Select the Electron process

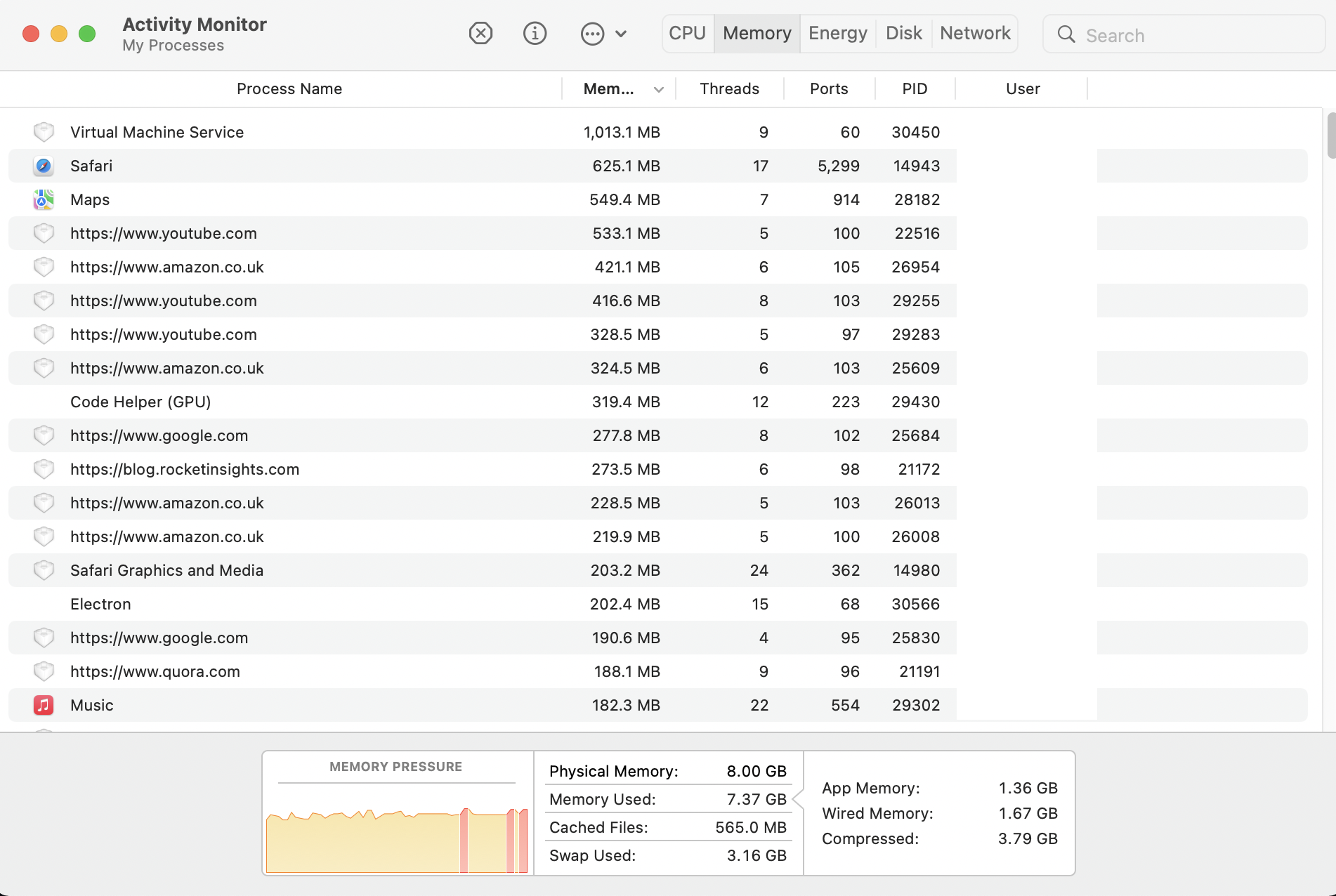[100, 604]
